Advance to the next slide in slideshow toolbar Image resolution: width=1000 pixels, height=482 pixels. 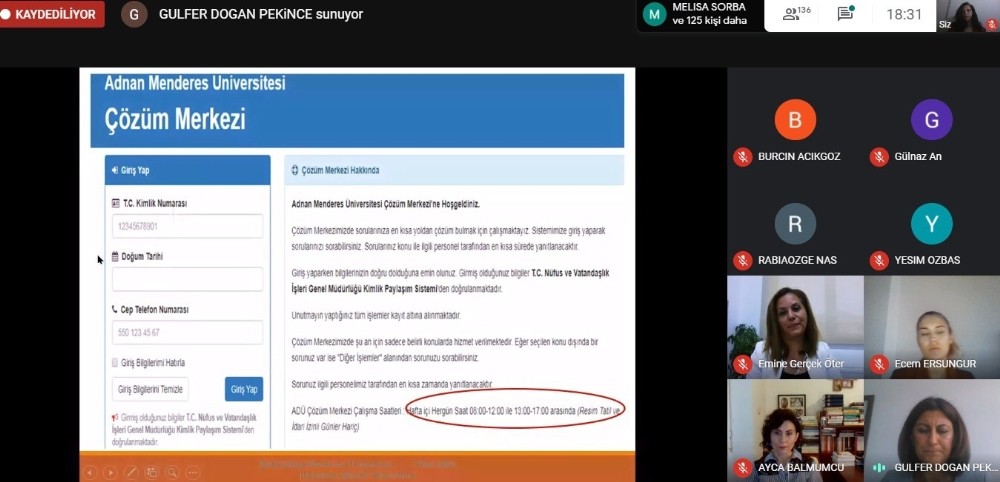(x=110, y=472)
